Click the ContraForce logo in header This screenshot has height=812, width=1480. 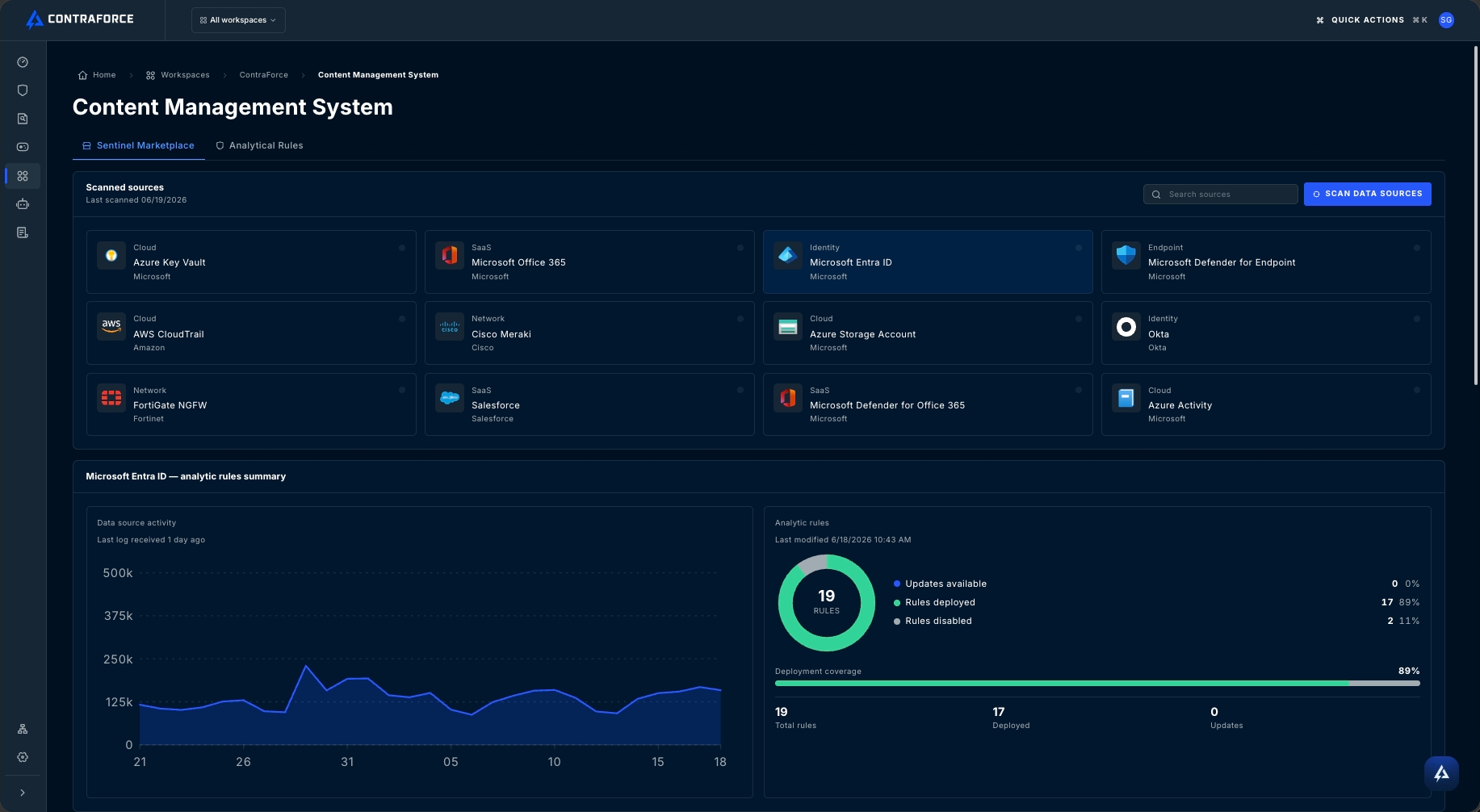point(80,19)
